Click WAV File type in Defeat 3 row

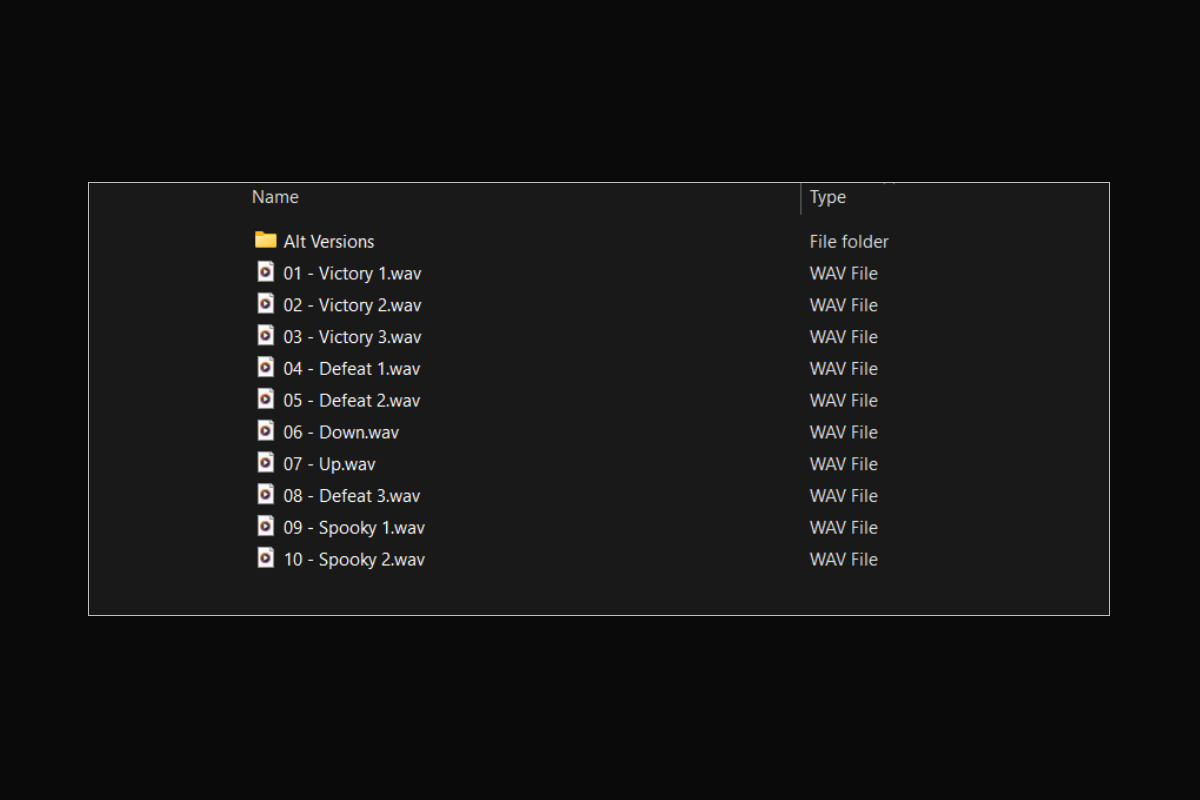[x=844, y=496]
